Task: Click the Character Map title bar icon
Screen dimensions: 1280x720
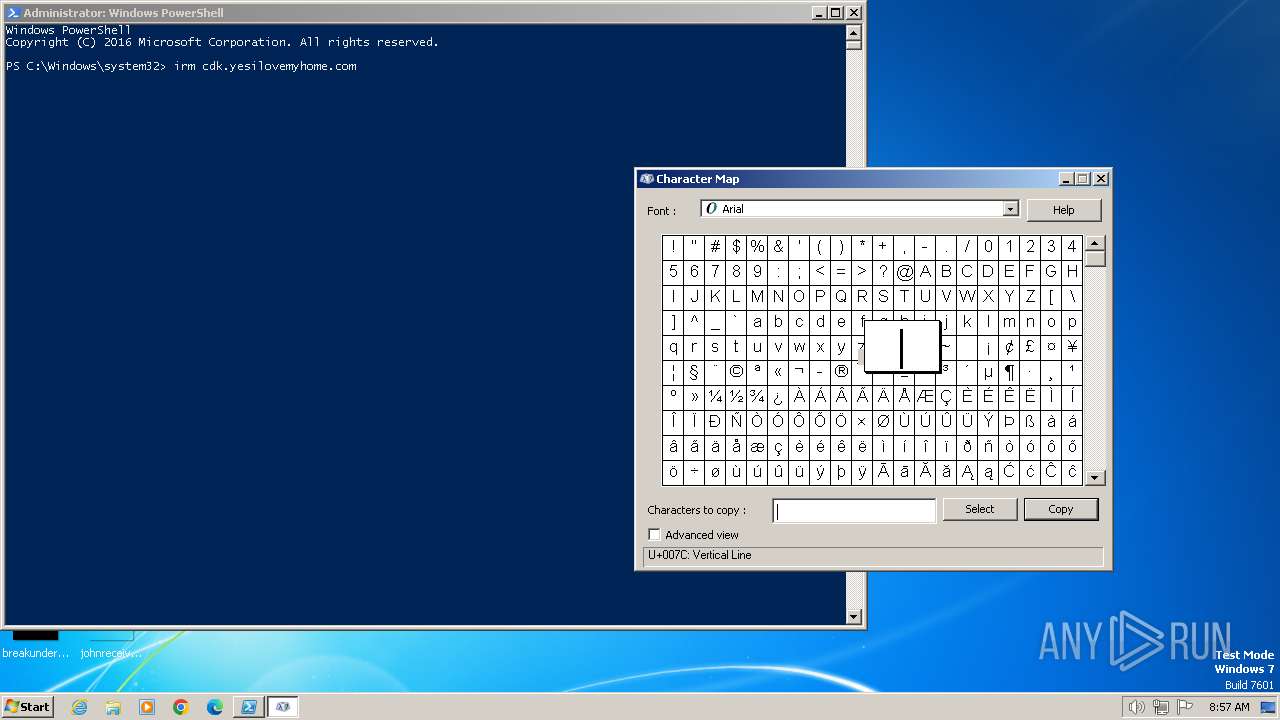Action: (647, 179)
